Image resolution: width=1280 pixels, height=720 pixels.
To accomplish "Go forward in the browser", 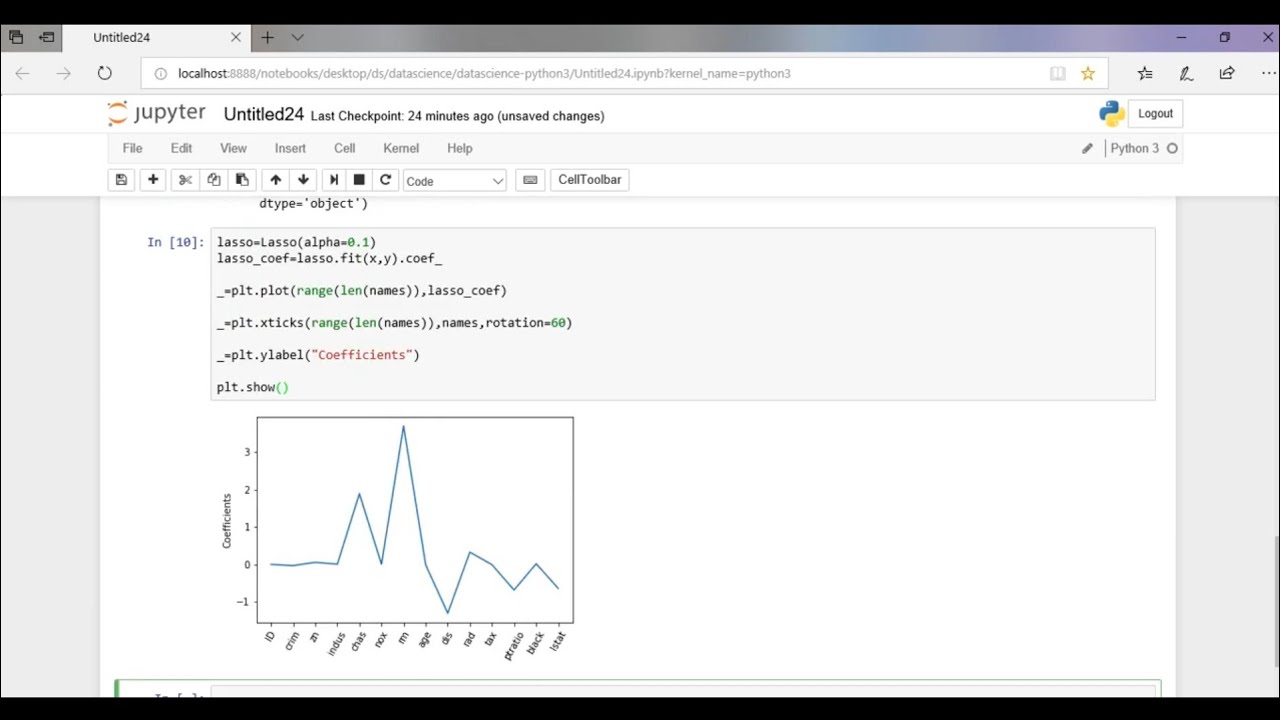I will coord(63,73).
